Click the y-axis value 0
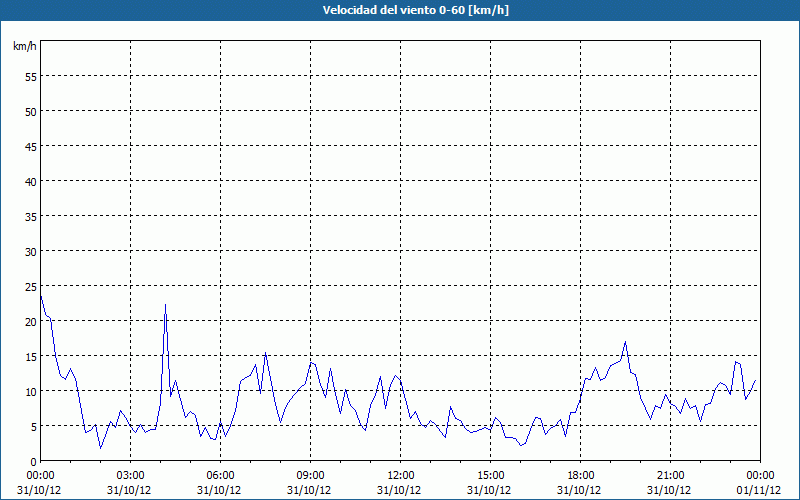Image resolution: width=800 pixels, height=500 pixels. tap(34, 462)
